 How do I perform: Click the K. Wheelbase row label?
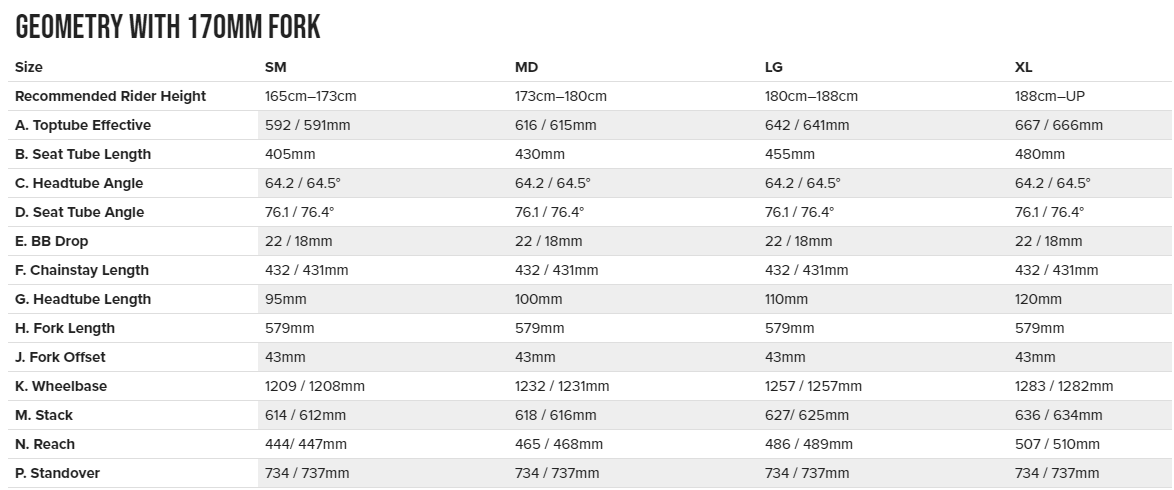point(61,386)
